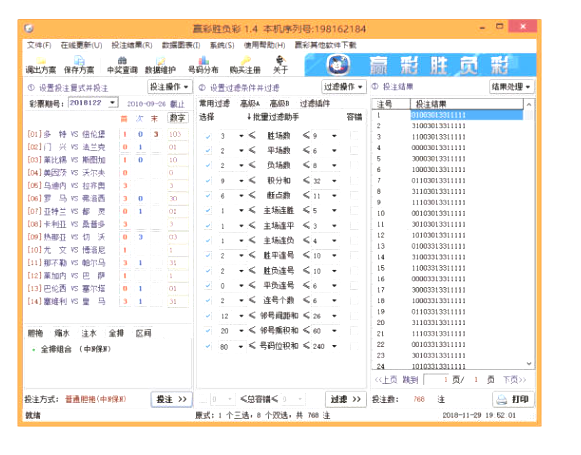Check the 容错 box for 胜场数 row
Image resolution: width=581 pixels, height=455 pixels.
[x=354, y=136]
